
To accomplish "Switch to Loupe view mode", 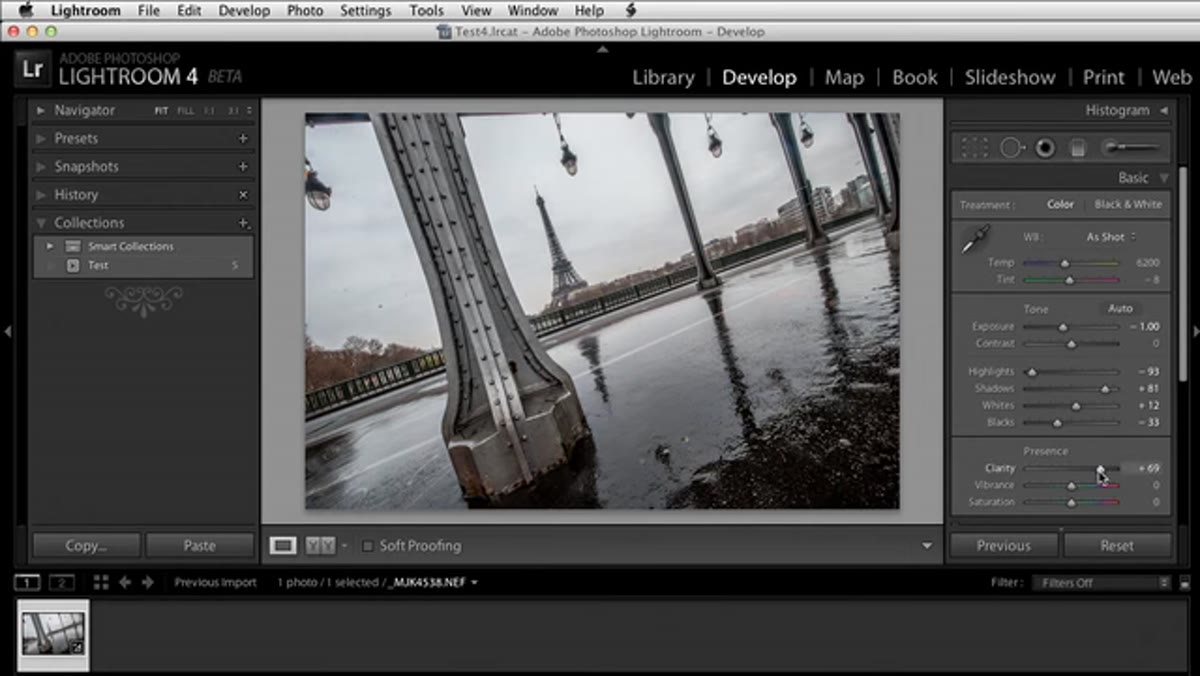I will (x=284, y=546).
